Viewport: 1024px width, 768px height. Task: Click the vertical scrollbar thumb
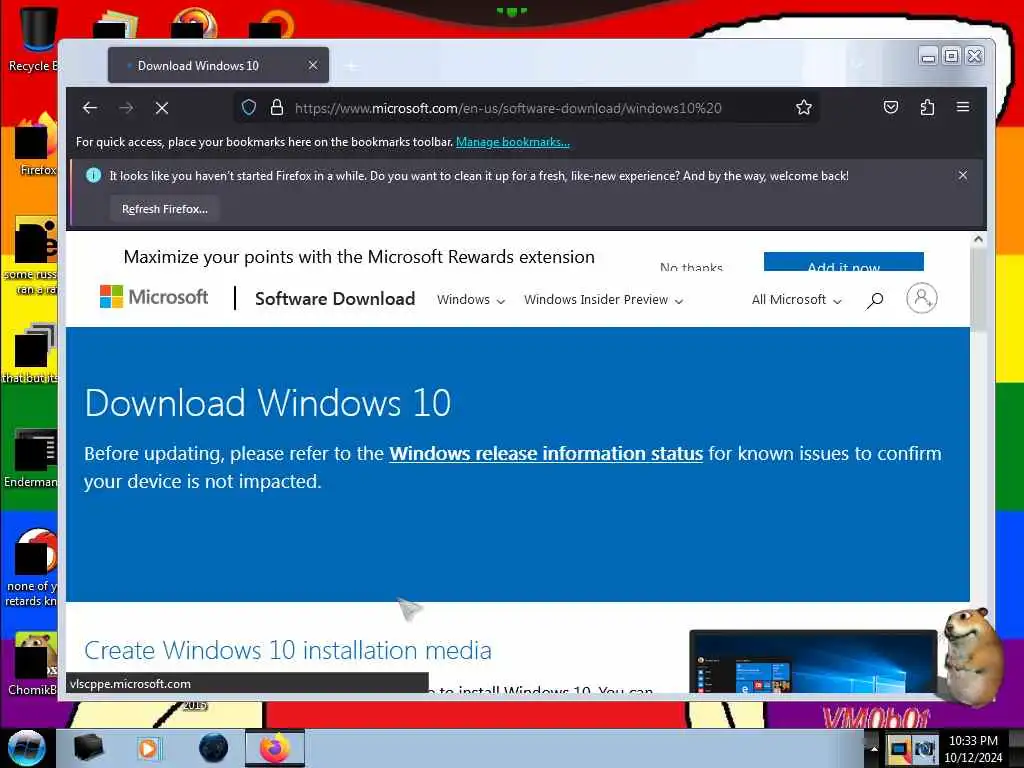978,290
